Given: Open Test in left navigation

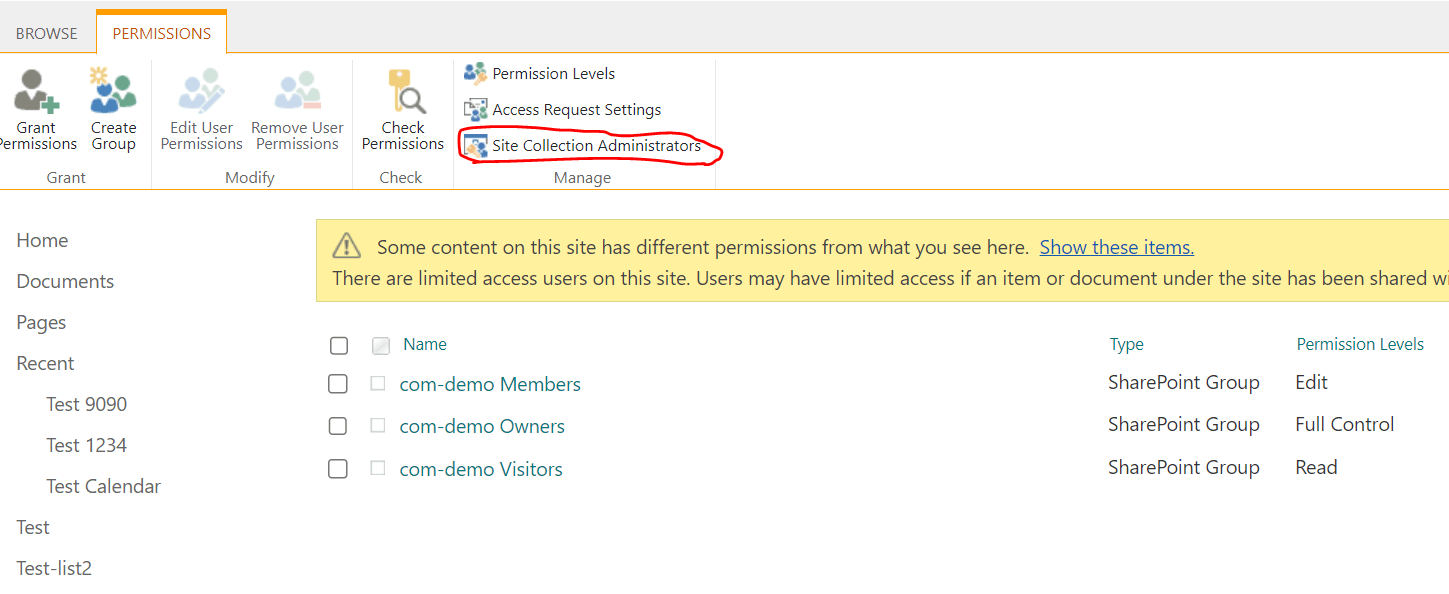Looking at the screenshot, I should point(33,527).
